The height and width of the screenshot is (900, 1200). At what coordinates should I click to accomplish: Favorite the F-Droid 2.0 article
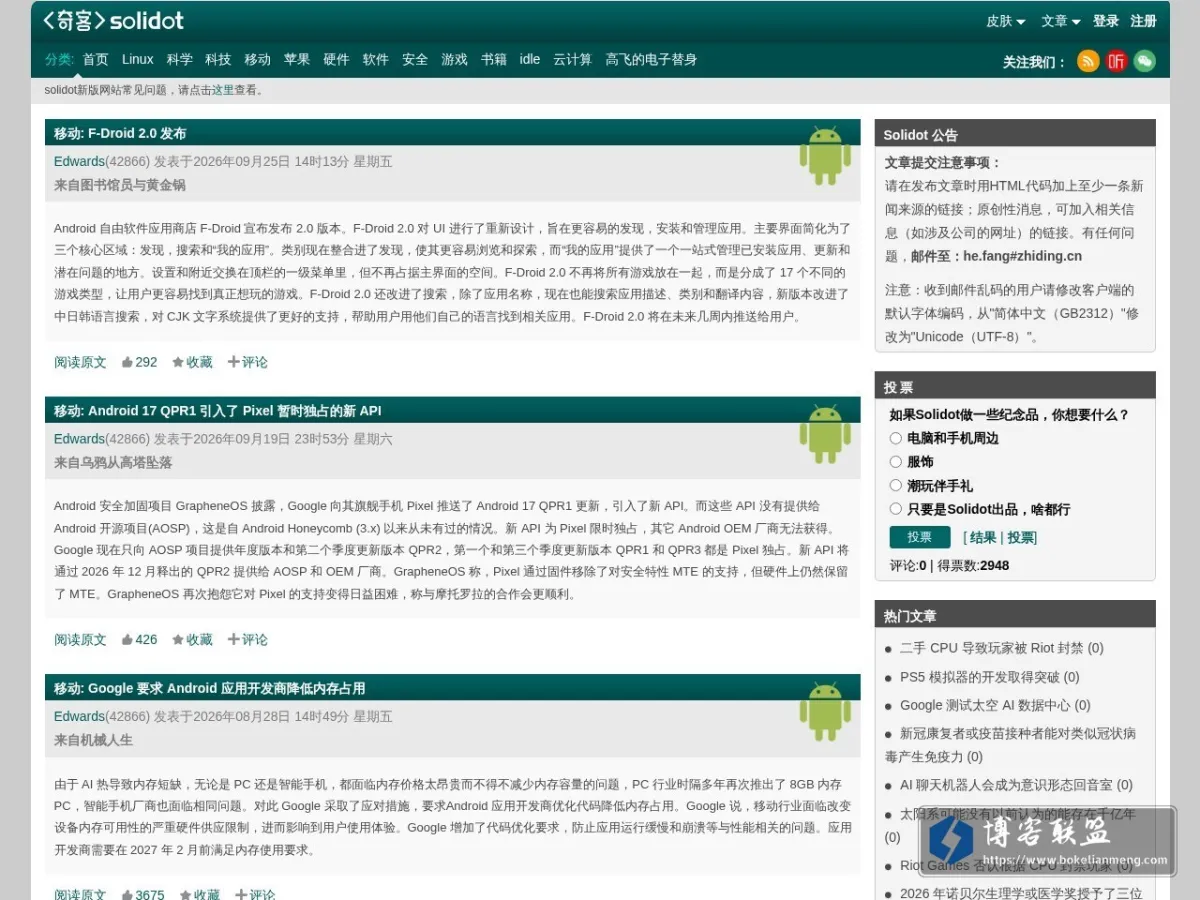point(192,362)
